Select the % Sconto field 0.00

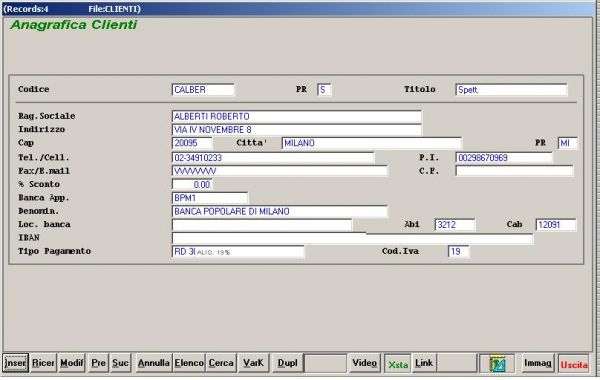click(192, 184)
